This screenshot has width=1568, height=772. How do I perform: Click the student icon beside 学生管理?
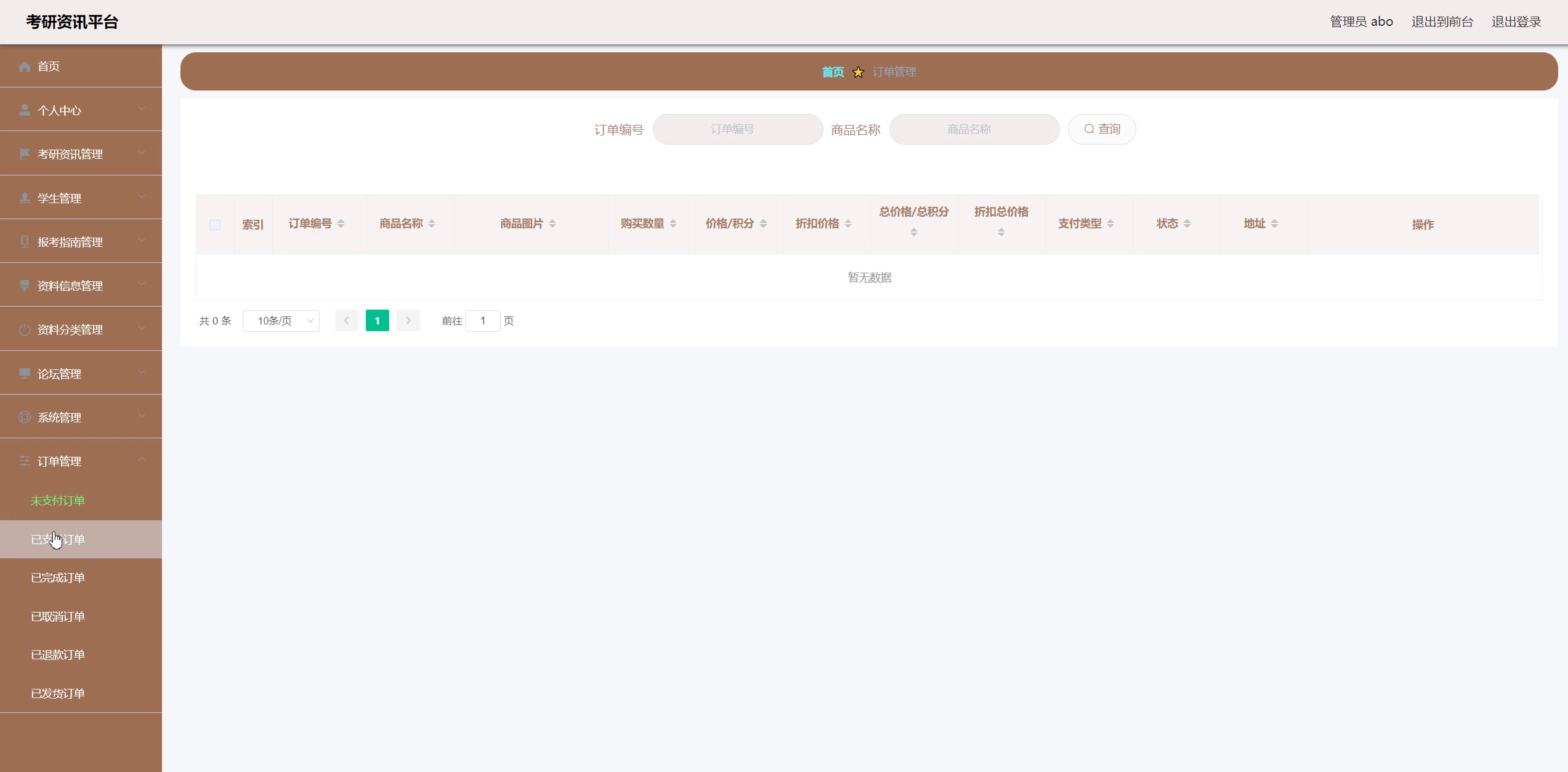pyautogui.click(x=25, y=198)
